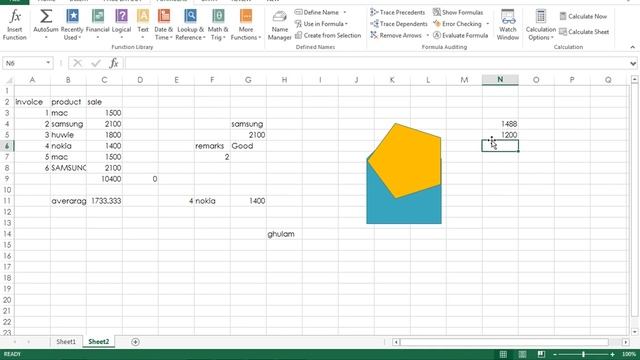640x360 pixels.
Task: Open Math & Trig functions
Action: coord(218,25)
